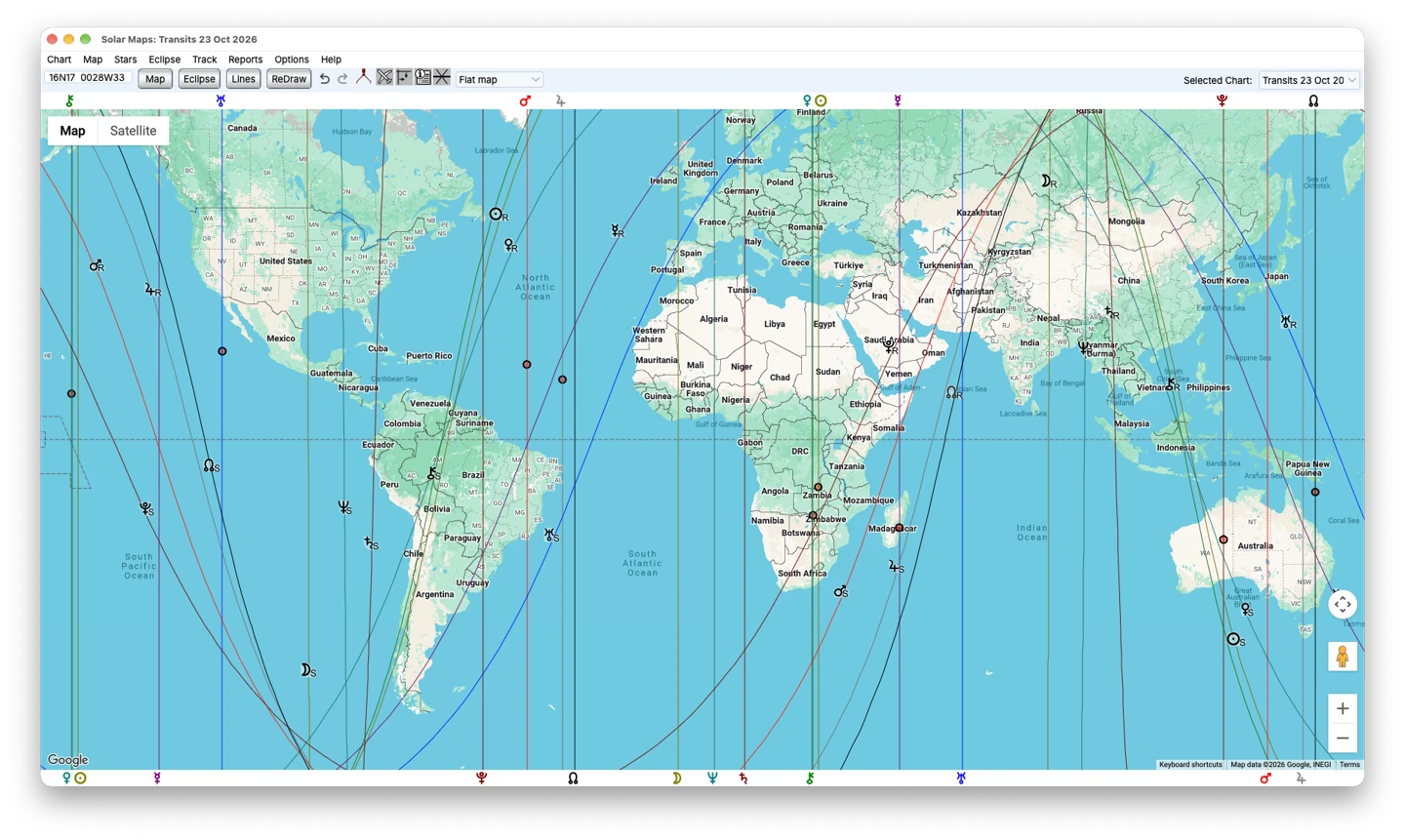Viewport: 1405px width, 840px height.
Task: Click the red Mars symbol on the top edge
Action: tap(526, 100)
